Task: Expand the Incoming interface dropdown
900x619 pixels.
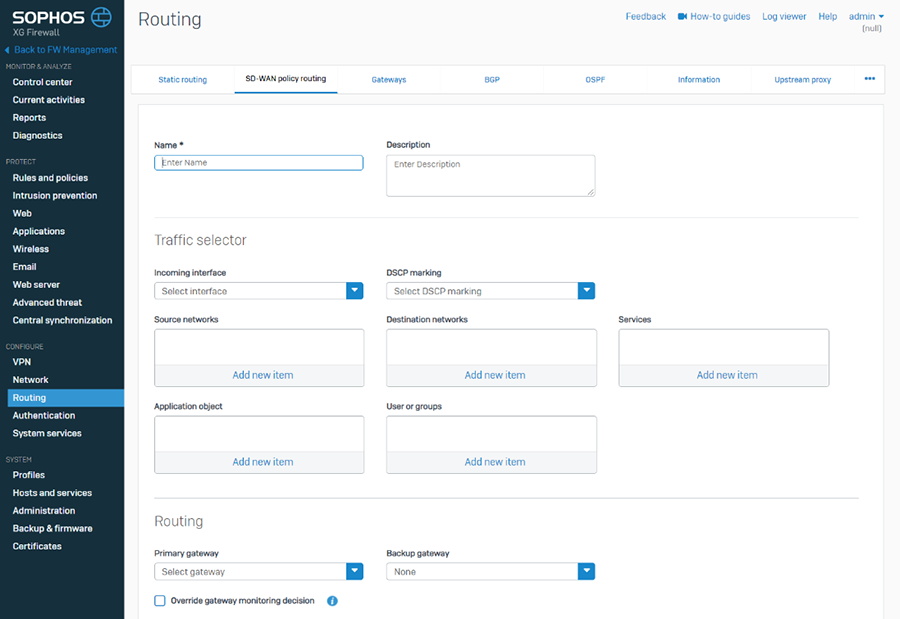Action: 354,291
